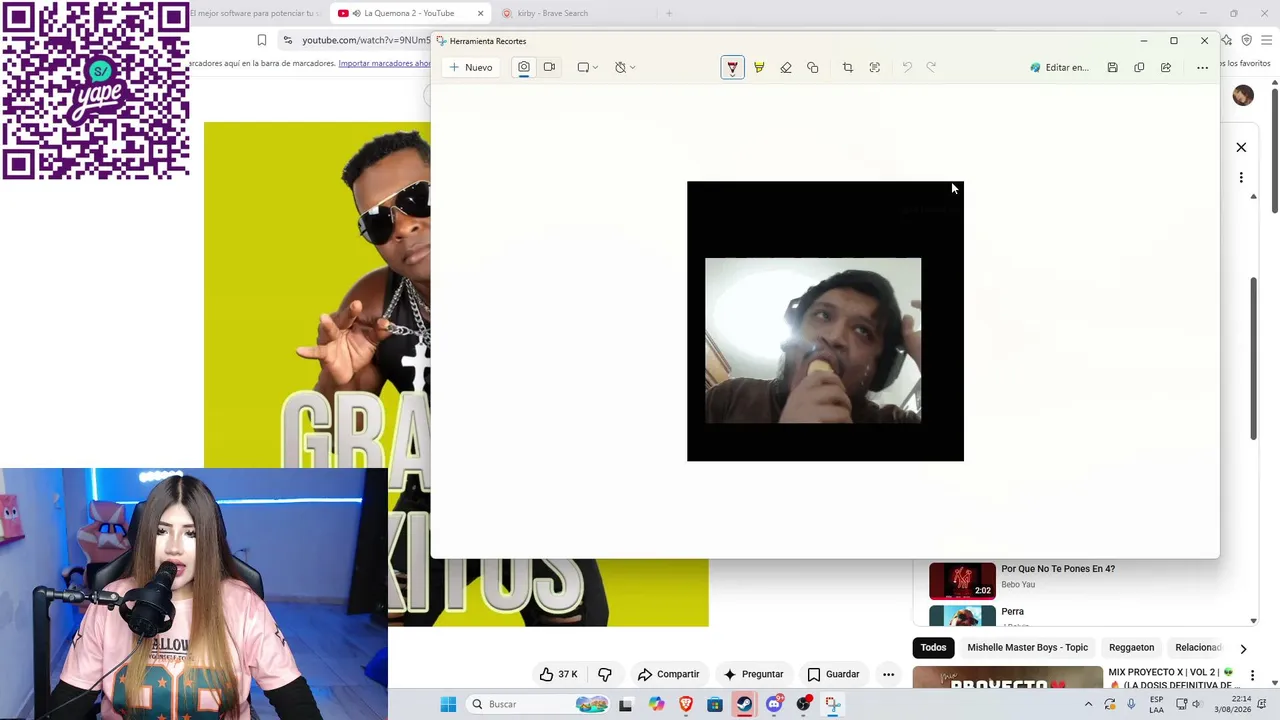Open Microsoft Store from the taskbar
The height and width of the screenshot is (720, 1280).
tap(715, 704)
